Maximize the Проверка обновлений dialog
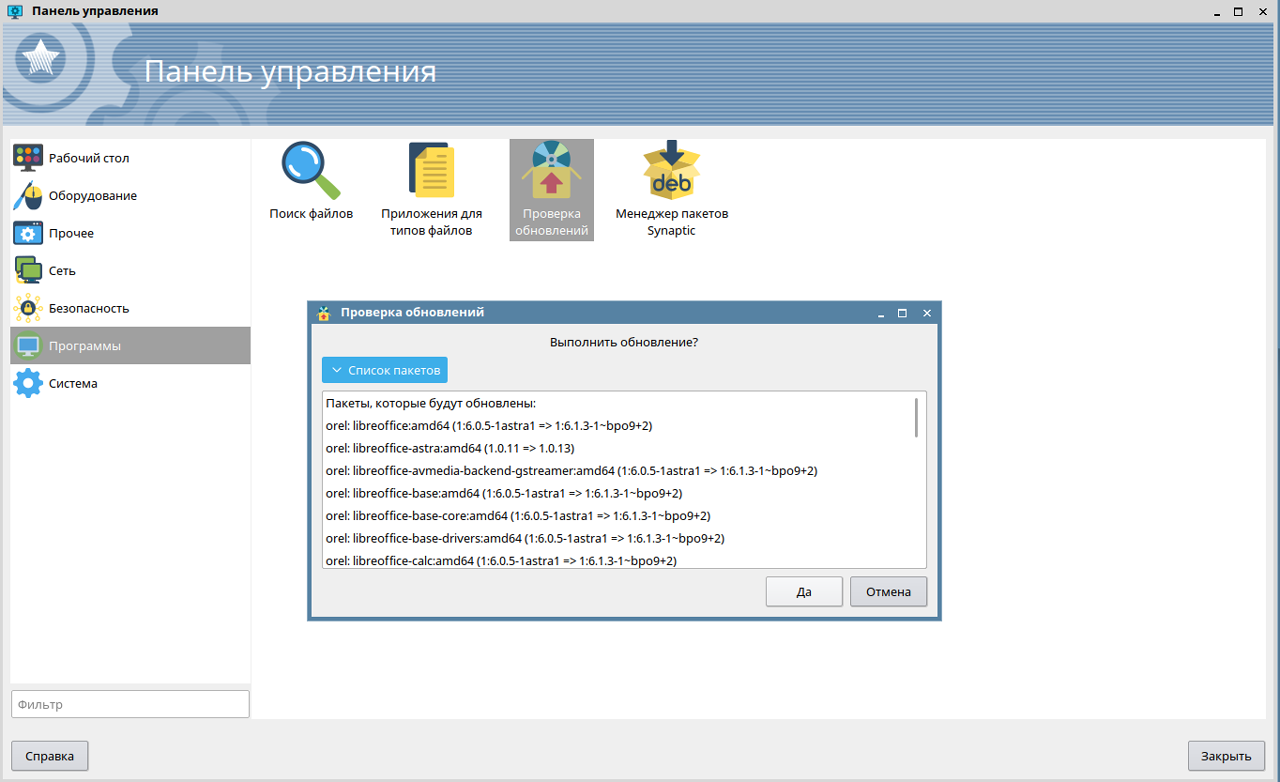This screenshot has height=782, width=1280. pos(903,313)
